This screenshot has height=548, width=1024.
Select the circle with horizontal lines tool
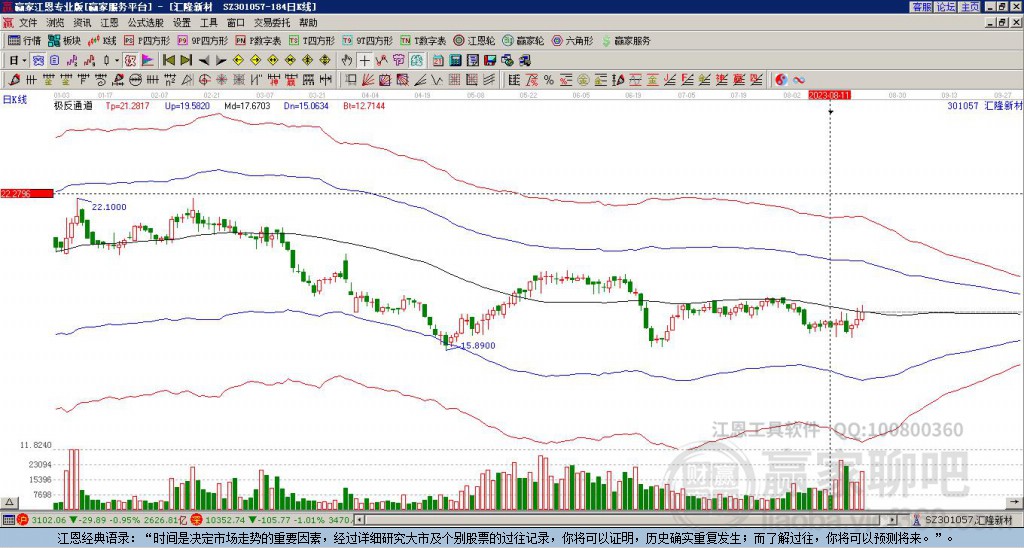[135, 80]
